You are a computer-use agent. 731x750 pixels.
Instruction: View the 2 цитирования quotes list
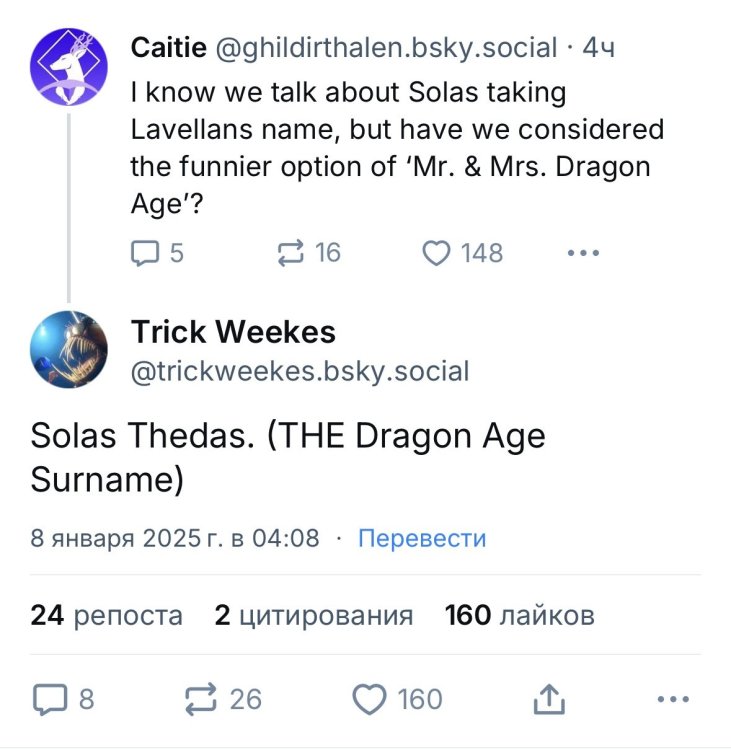[x=313, y=615]
